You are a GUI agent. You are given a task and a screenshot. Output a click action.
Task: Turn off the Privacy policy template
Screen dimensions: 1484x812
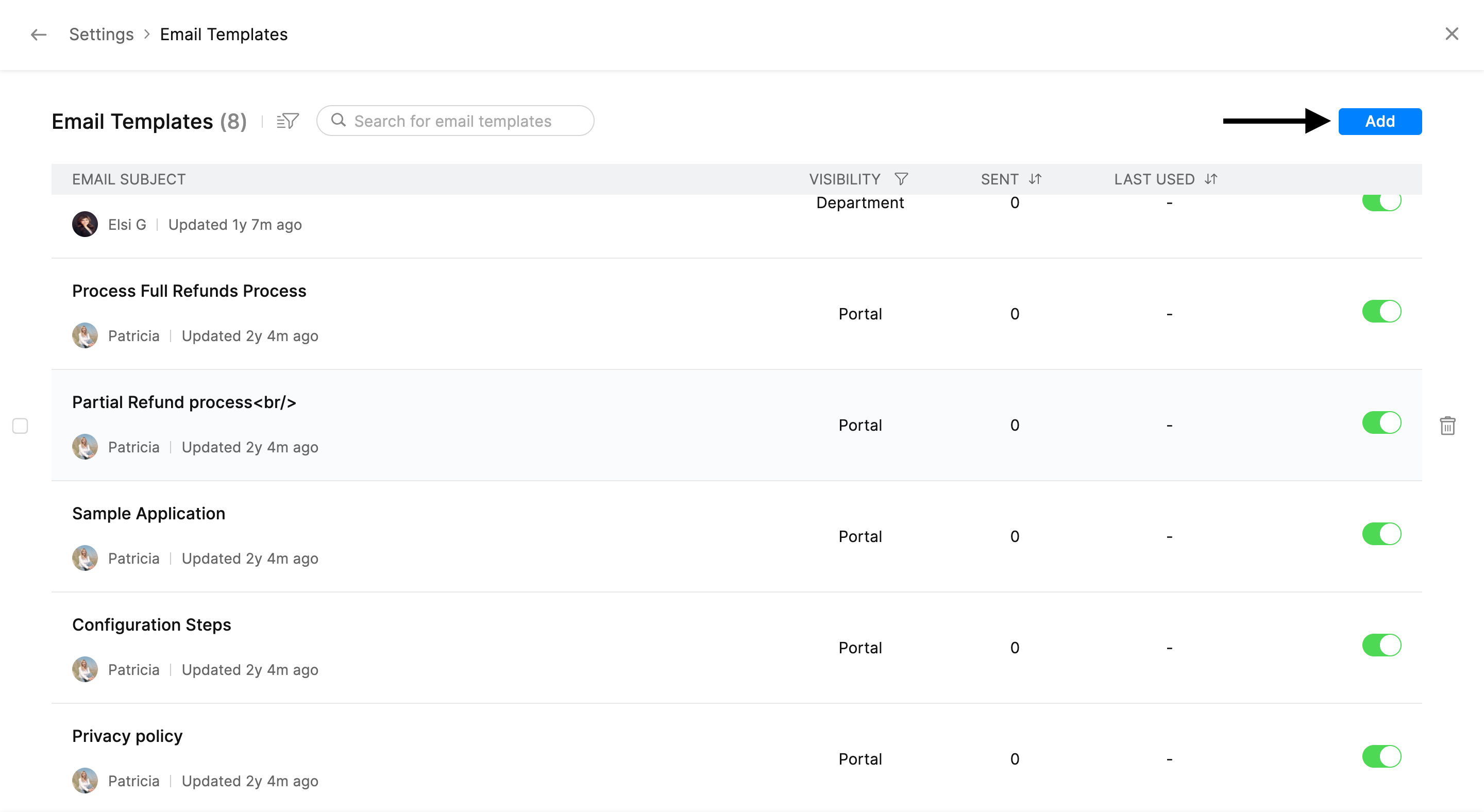1381,756
